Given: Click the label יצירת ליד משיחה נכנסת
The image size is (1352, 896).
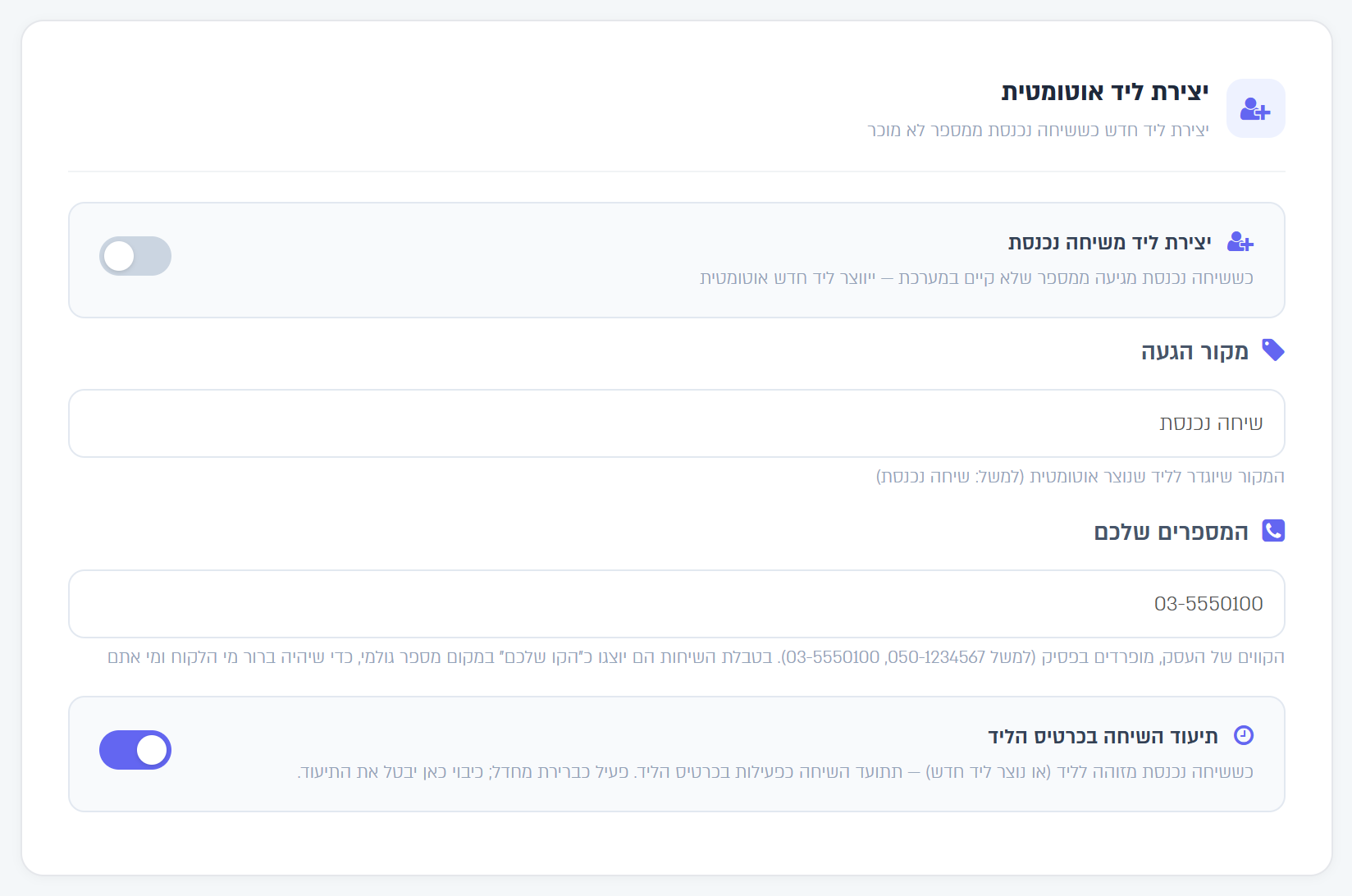Looking at the screenshot, I should (x=1110, y=243).
